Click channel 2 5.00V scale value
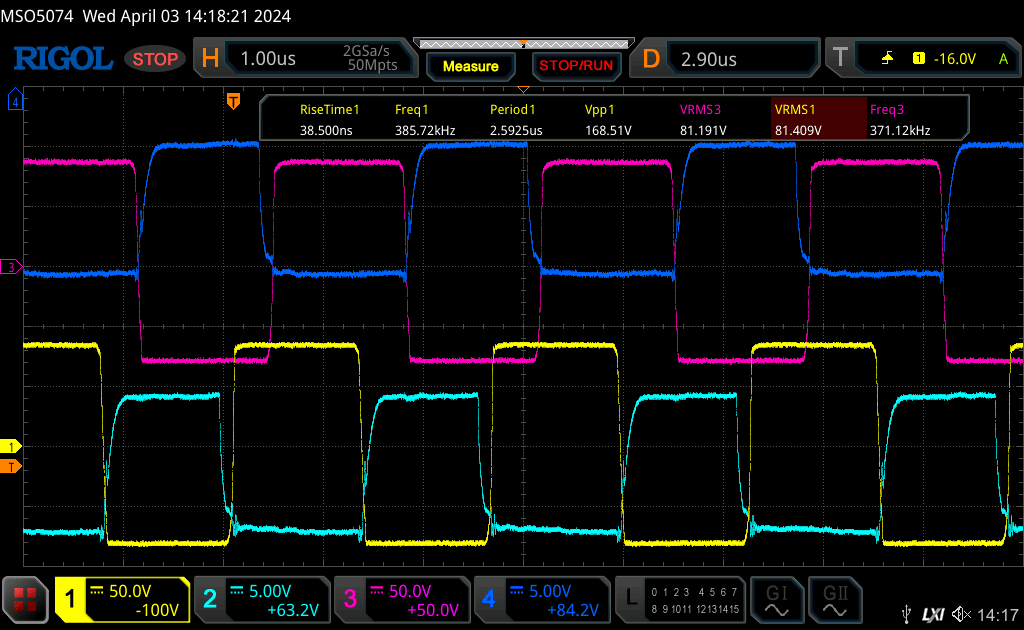1024x630 pixels. click(x=270, y=591)
